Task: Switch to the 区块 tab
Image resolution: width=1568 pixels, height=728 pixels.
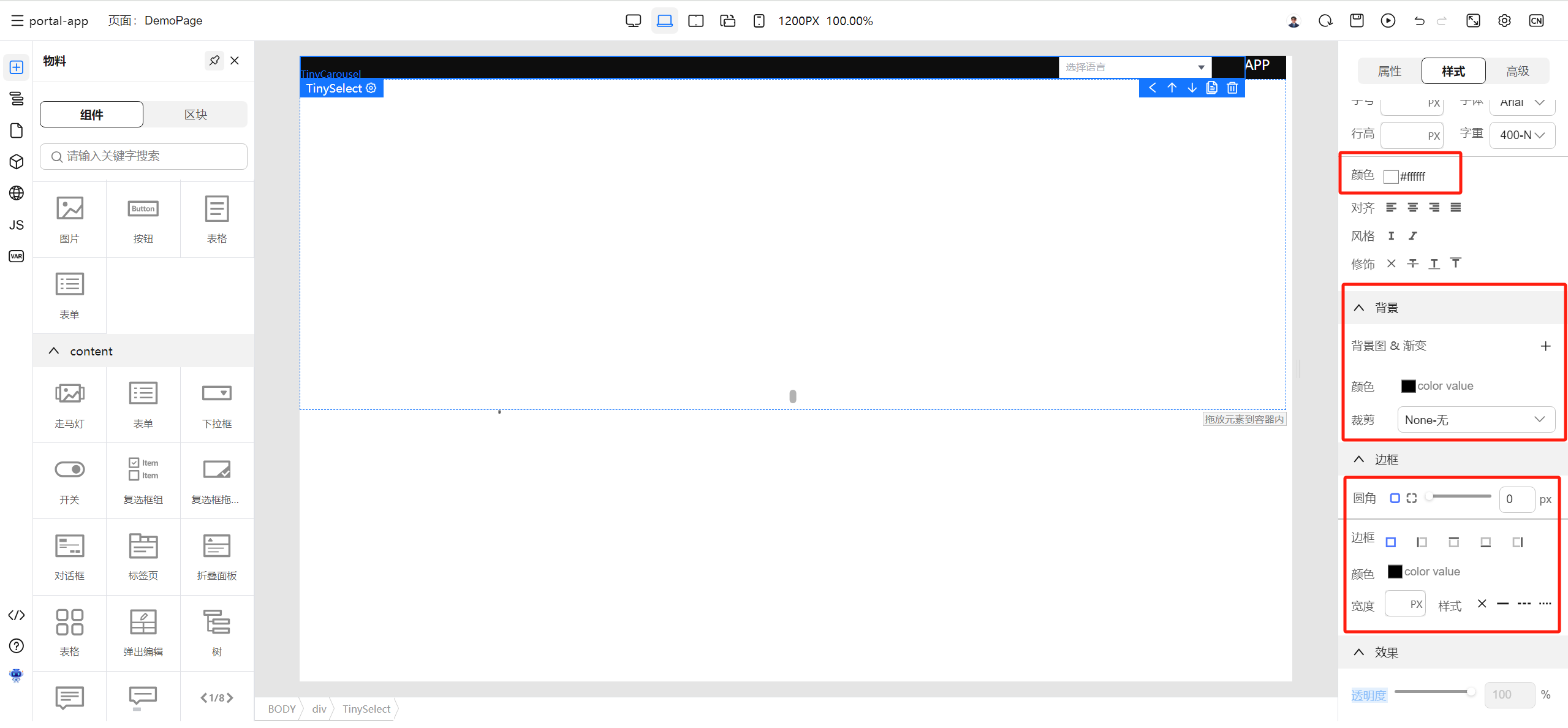Action: pyautogui.click(x=195, y=115)
